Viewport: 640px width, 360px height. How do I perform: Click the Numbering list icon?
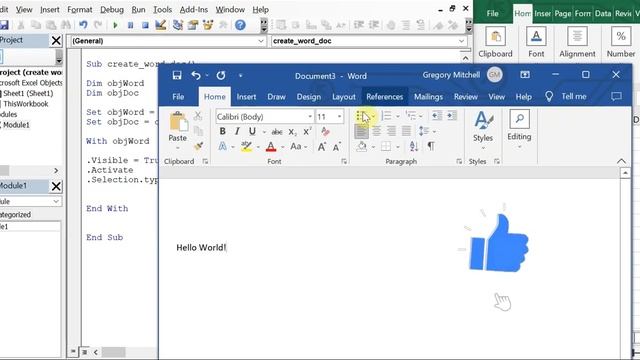[x=386, y=116]
